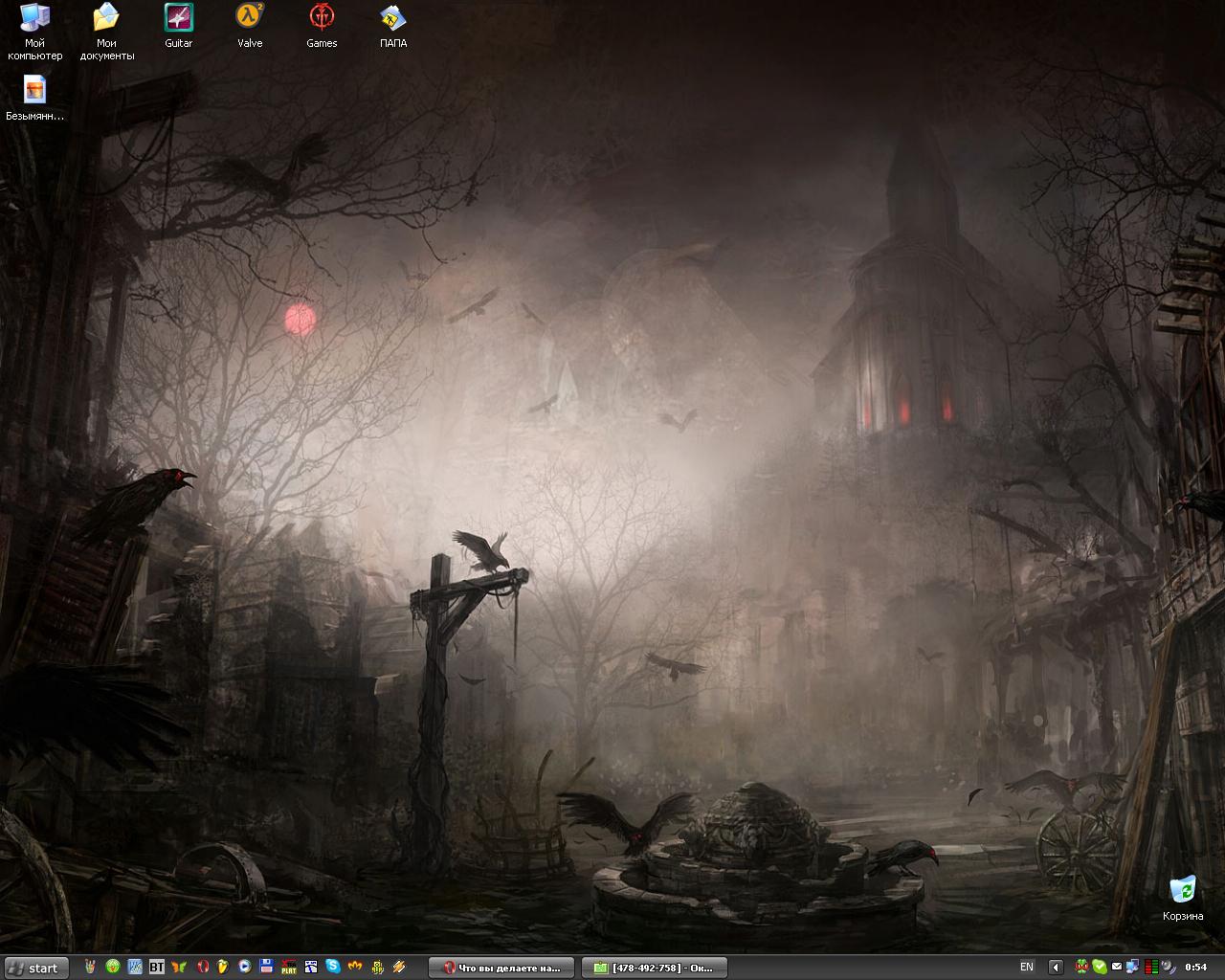Click the envelope mail tray icon
The width and height of the screenshot is (1225, 980).
(1117, 967)
